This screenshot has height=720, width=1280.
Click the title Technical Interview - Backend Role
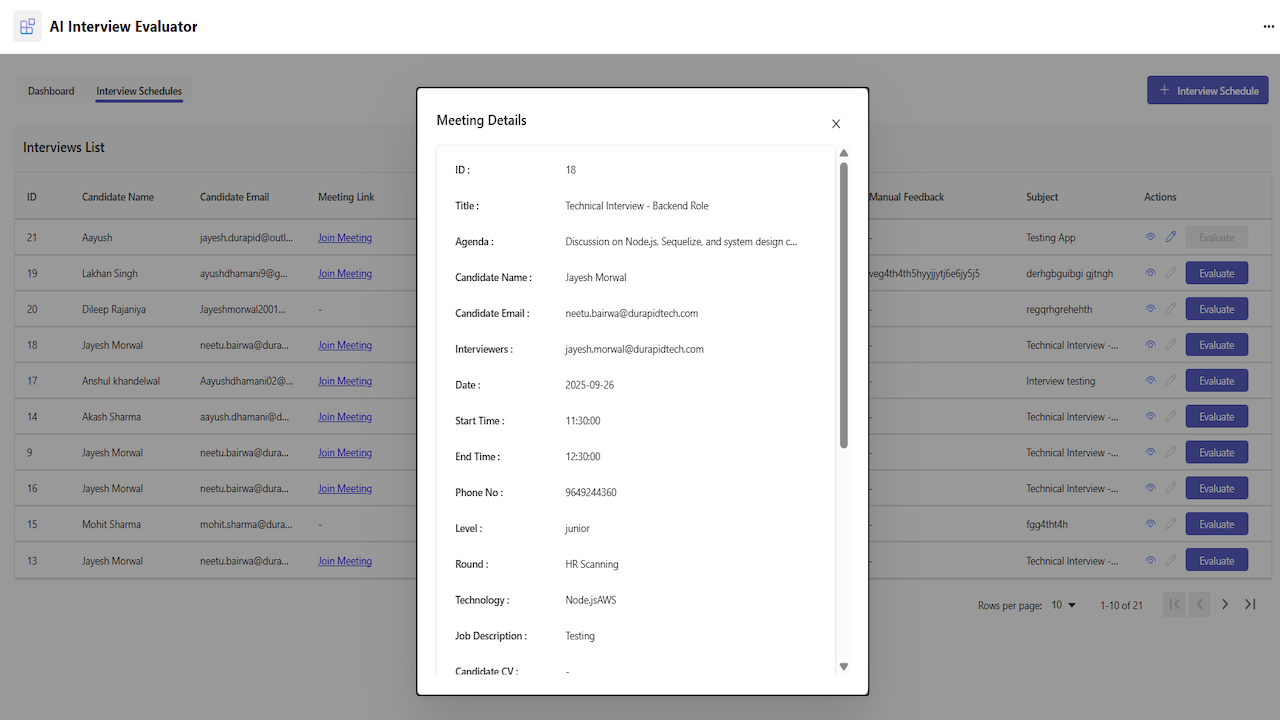click(x=637, y=206)
